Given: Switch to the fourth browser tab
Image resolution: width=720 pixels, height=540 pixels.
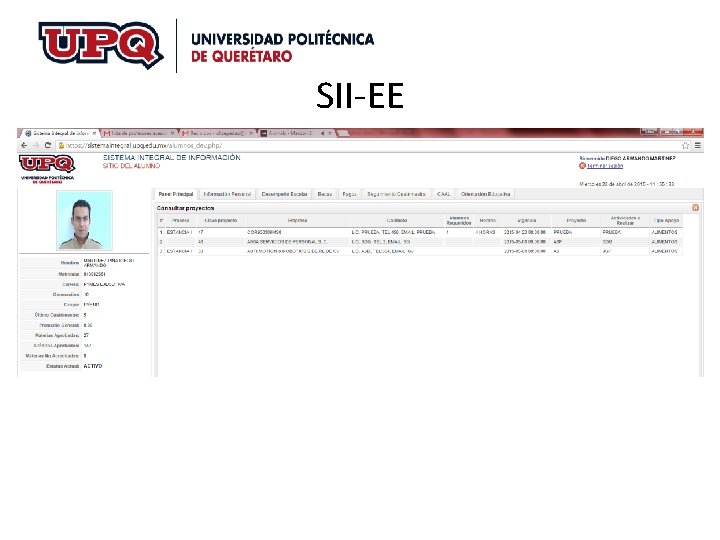Looking at the screenshot, I should (x=295, y=133).
